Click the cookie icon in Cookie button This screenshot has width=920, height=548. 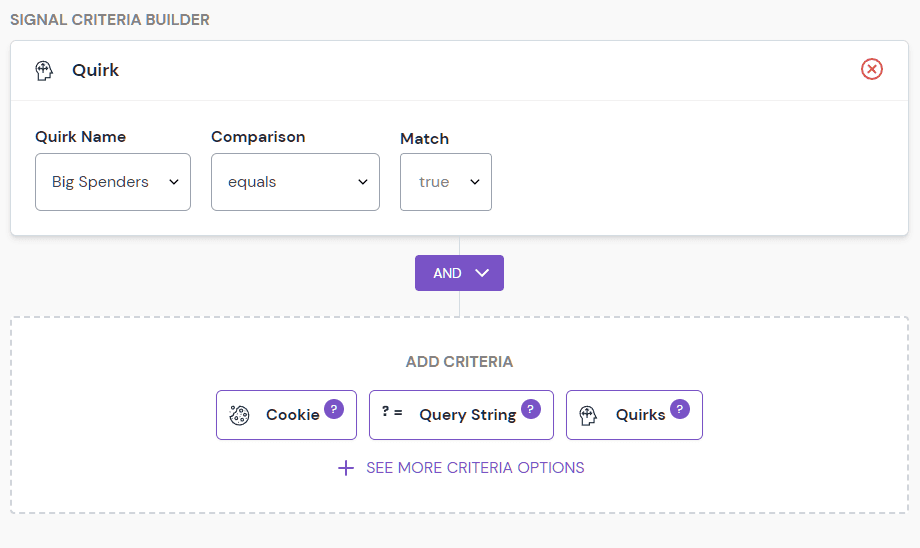coord(239,415)
